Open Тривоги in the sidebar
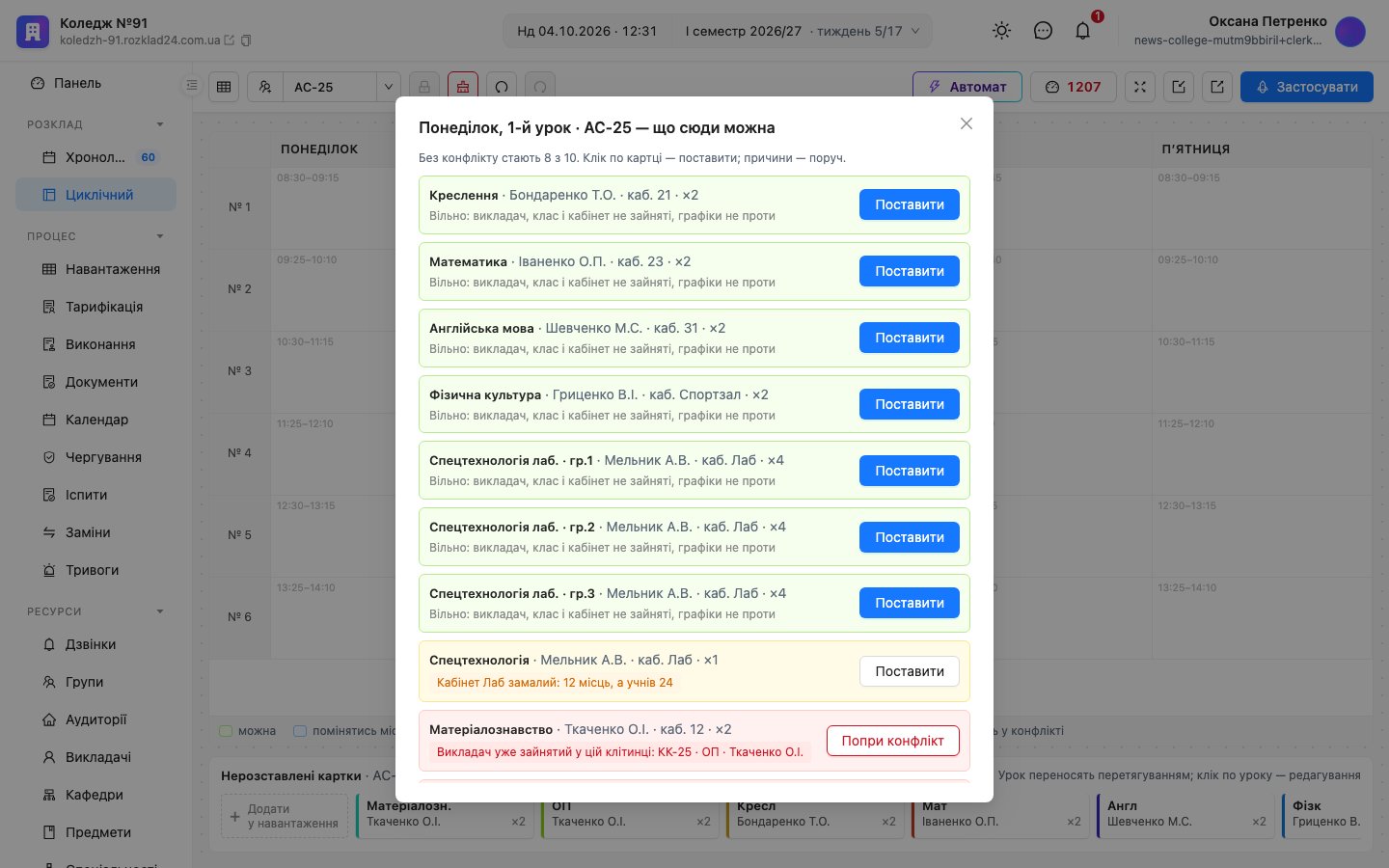This screenshot has height=868, width=1389. pyautogui.click(x=95, y=570)
